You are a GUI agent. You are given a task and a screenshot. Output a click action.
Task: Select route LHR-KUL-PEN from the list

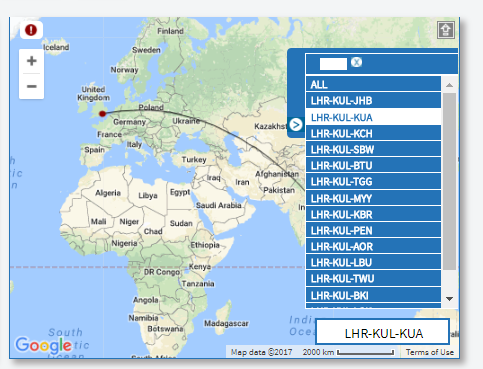(x=373, y=230)
